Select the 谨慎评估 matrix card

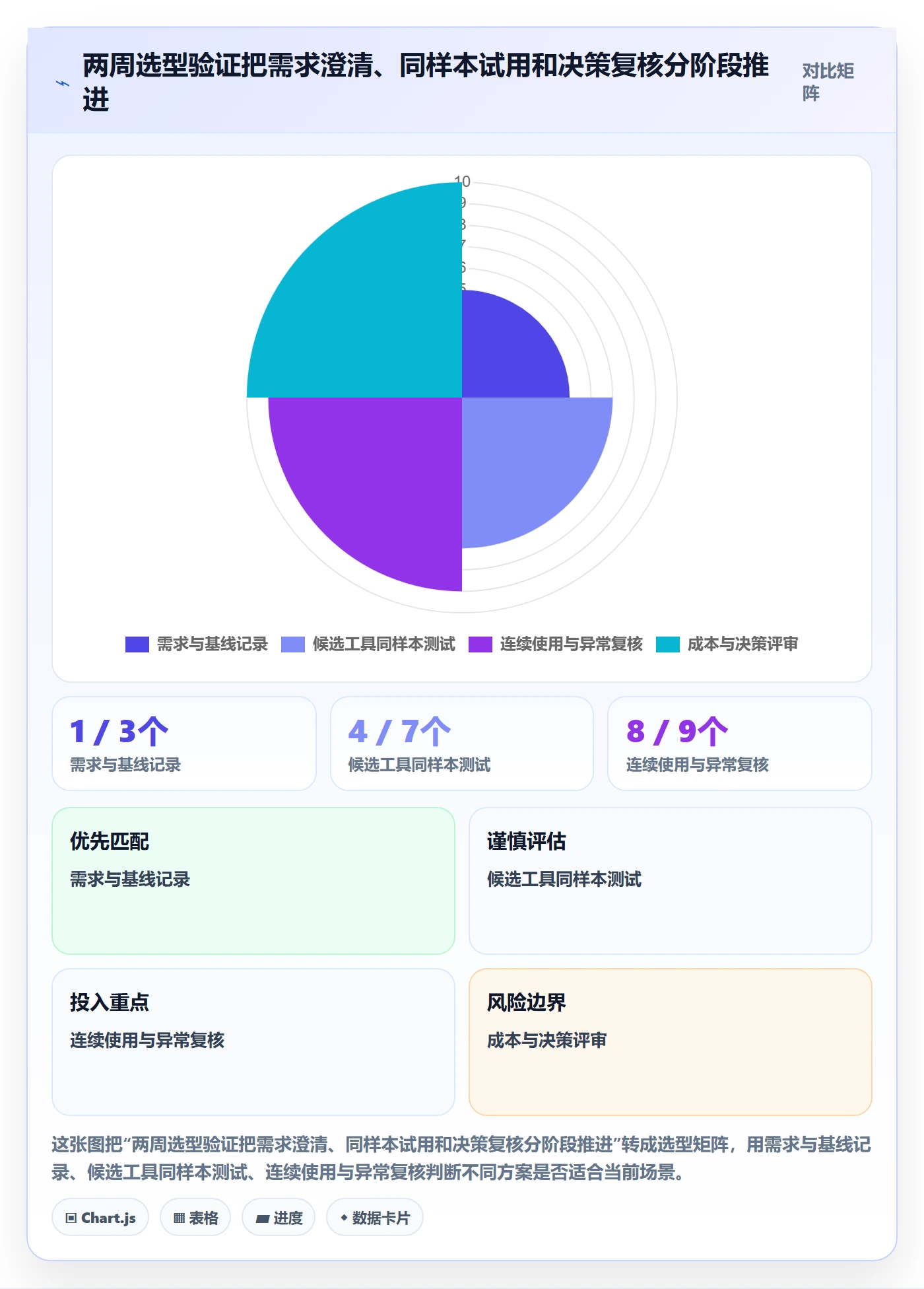tap(671, 881)
